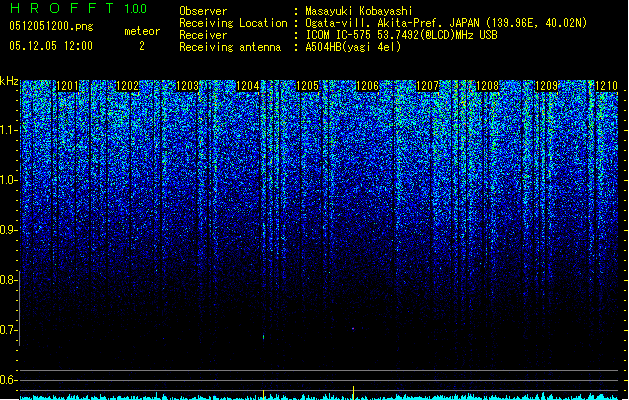The width and height of the screenshot is (629, 400).
Task: Select the Ogata-vill. Akita-Pref. JAPAN location text
Action: [x=446, y=23]
